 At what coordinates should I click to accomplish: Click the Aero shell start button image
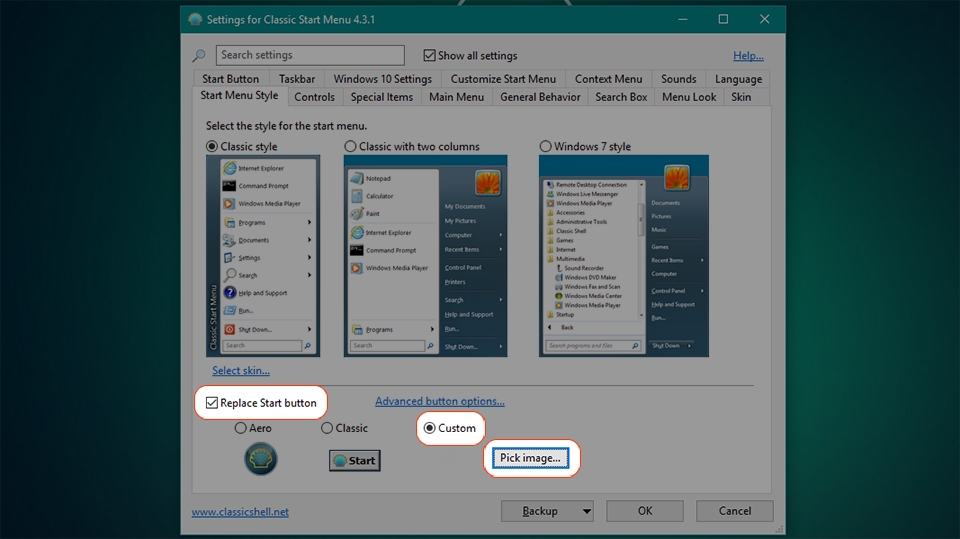[x=261, y=459]
